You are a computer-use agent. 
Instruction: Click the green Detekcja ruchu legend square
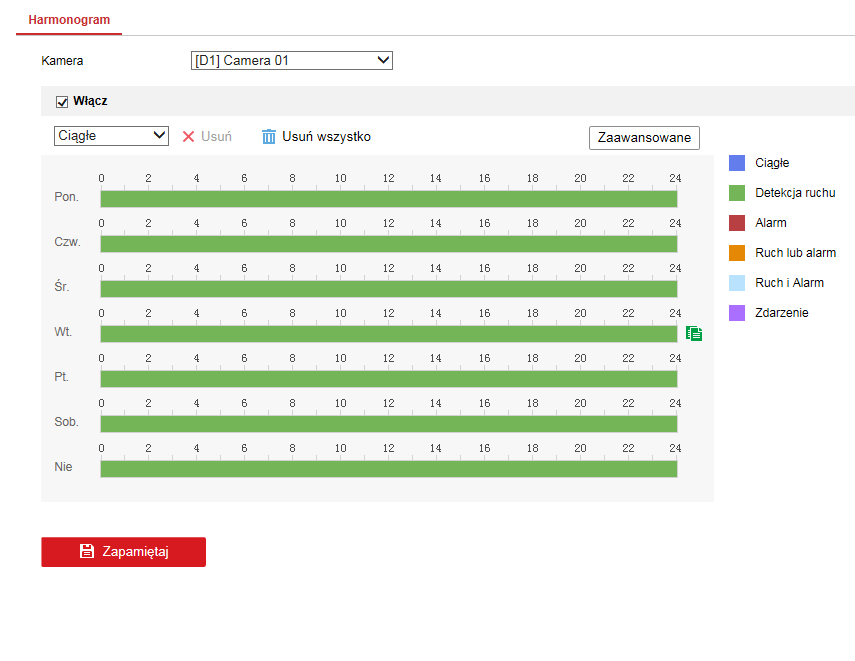[737, 192]
